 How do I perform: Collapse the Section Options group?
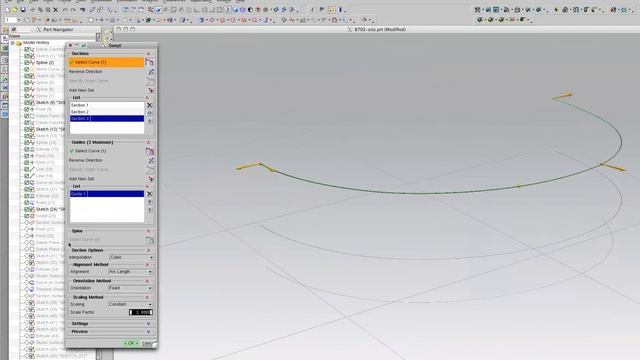pos(148,250)
